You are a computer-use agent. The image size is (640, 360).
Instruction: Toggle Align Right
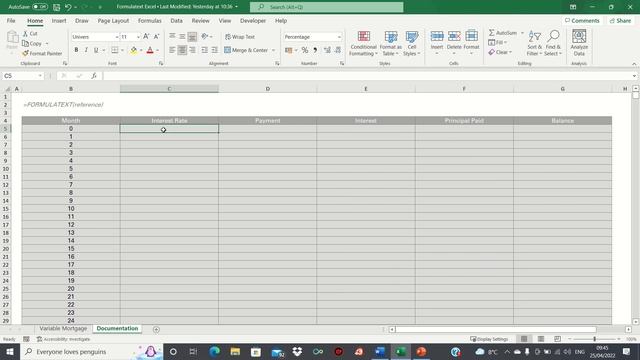click(x=192, y=50)
